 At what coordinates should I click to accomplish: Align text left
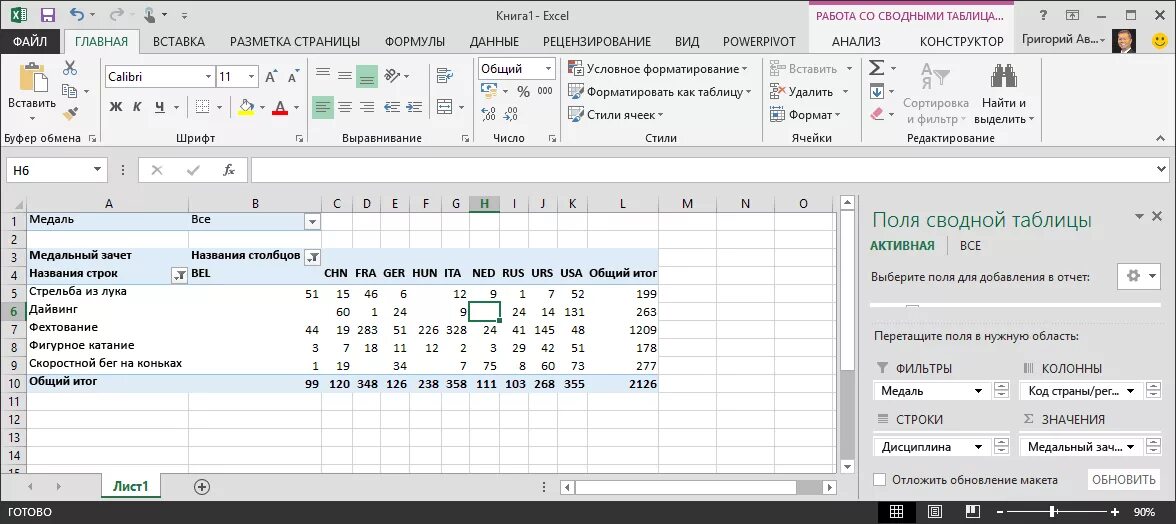(322, 107)
